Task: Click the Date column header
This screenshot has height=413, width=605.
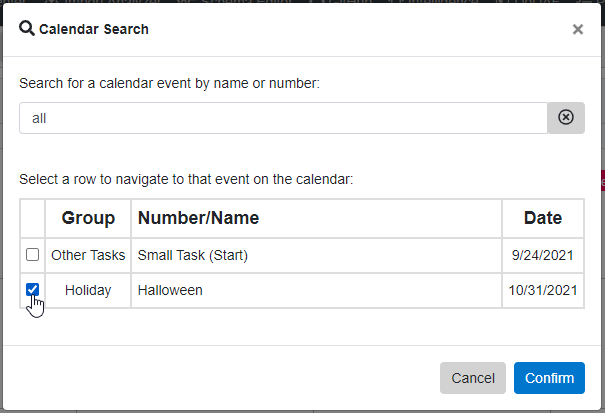Action: coord(543,218)
